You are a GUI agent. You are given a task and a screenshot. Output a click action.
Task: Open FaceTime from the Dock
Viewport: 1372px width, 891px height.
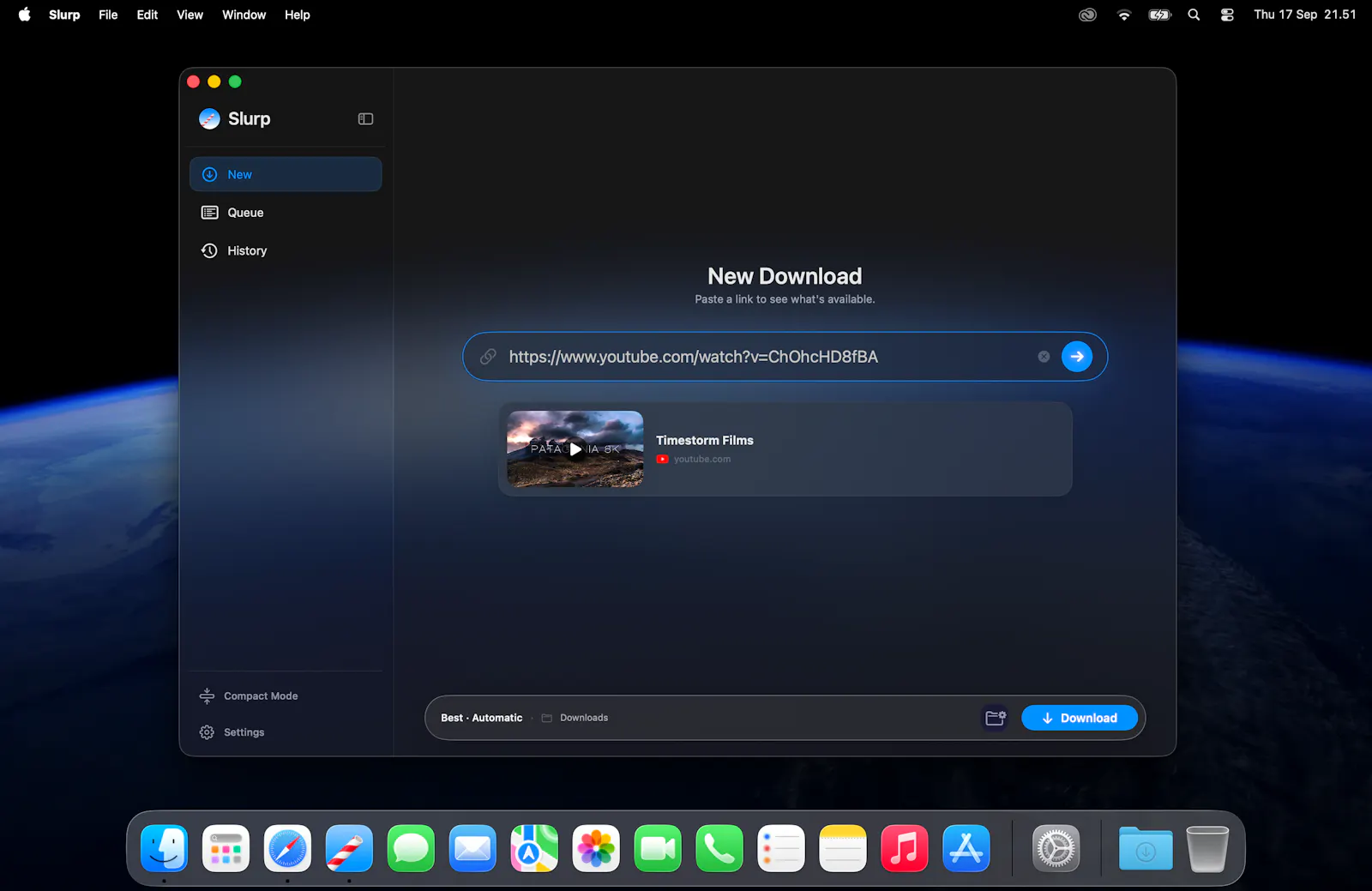click(658, 849)
